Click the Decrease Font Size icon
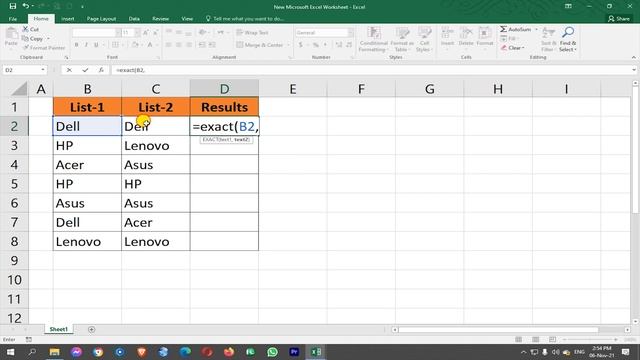Screen dimensions: 640x360 pyautogui.click(x=155, y=32)
